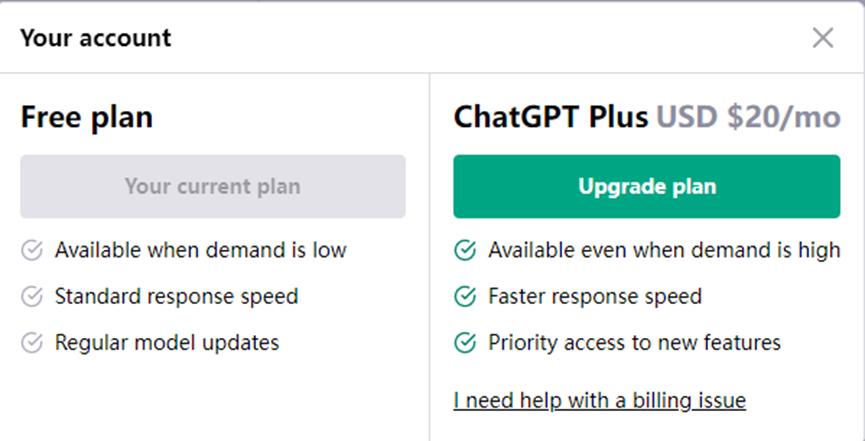Click the Standard response speed text
This screenshot has height=441, width=865.
tap(176, 296)
